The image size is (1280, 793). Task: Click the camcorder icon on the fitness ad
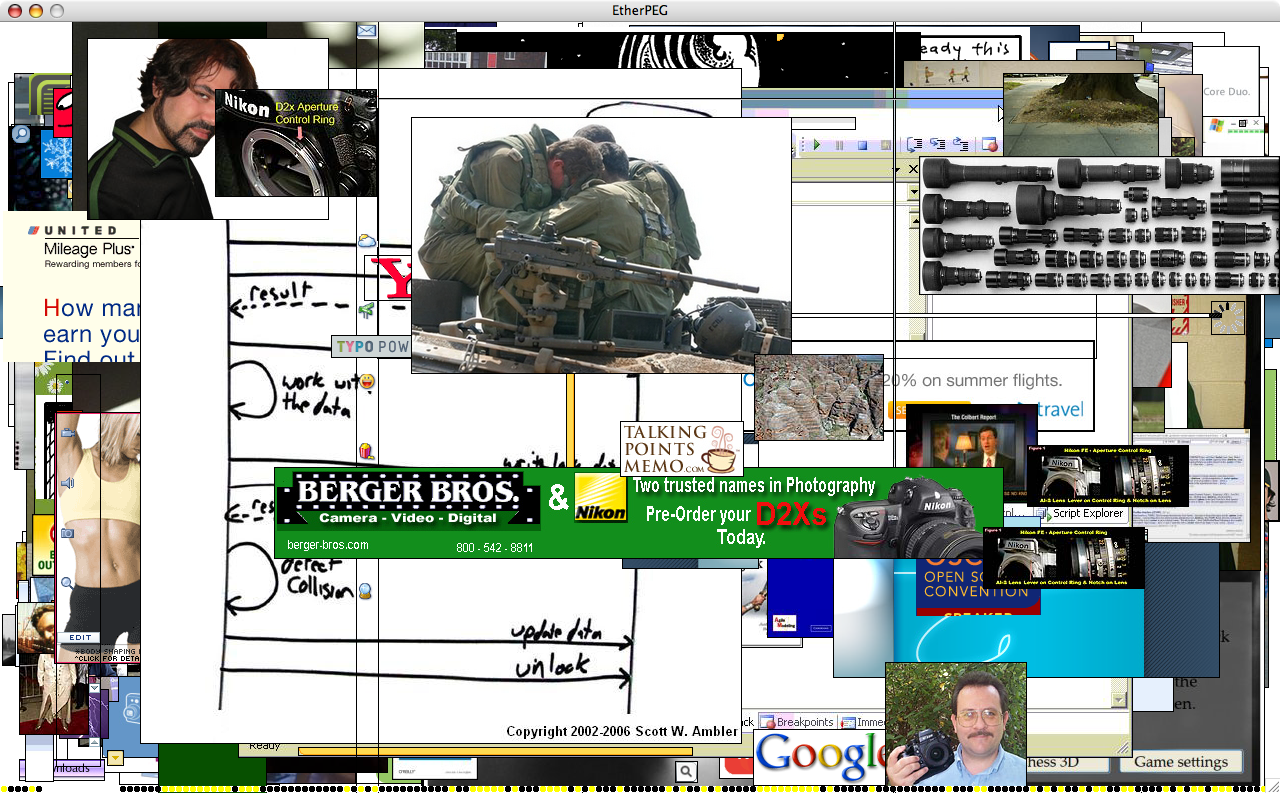point(68,432)
